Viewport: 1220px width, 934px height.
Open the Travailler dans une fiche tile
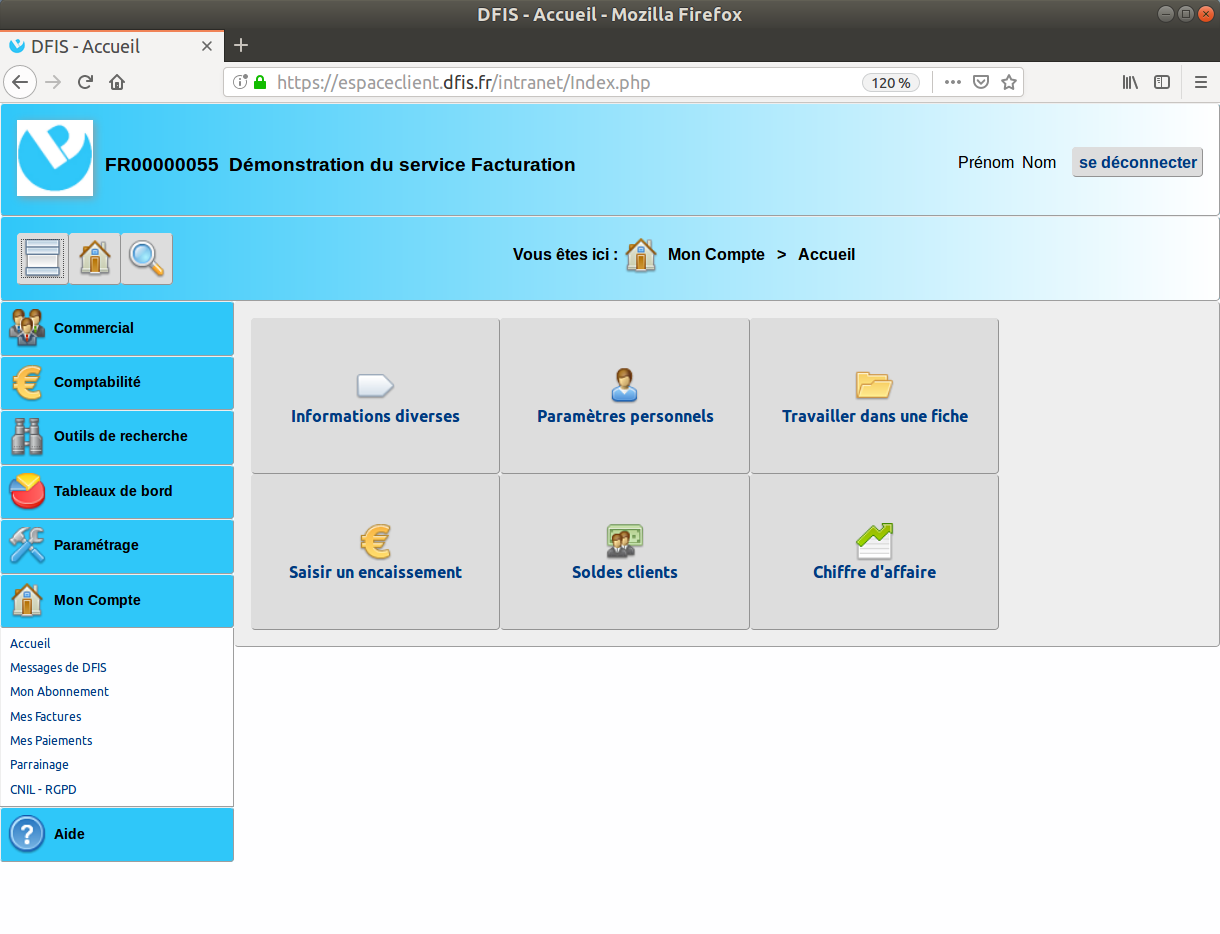click(x=874, y=396)
